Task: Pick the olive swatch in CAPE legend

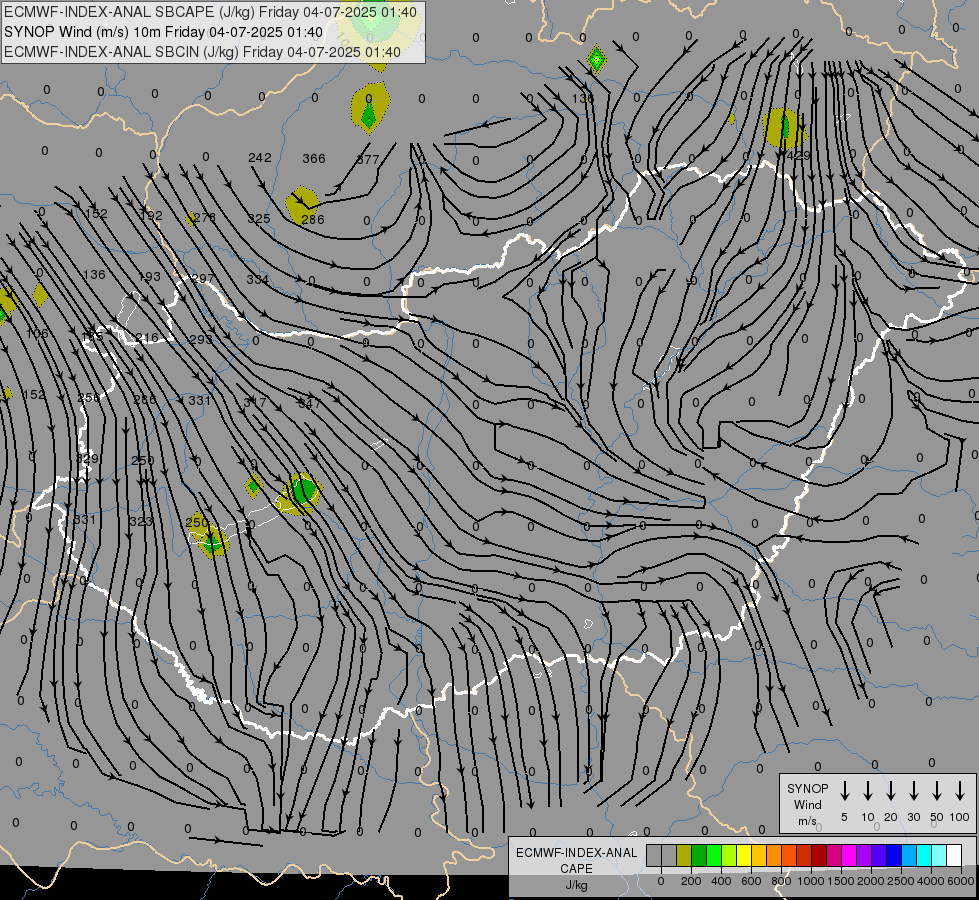Action: click(684, 855)
